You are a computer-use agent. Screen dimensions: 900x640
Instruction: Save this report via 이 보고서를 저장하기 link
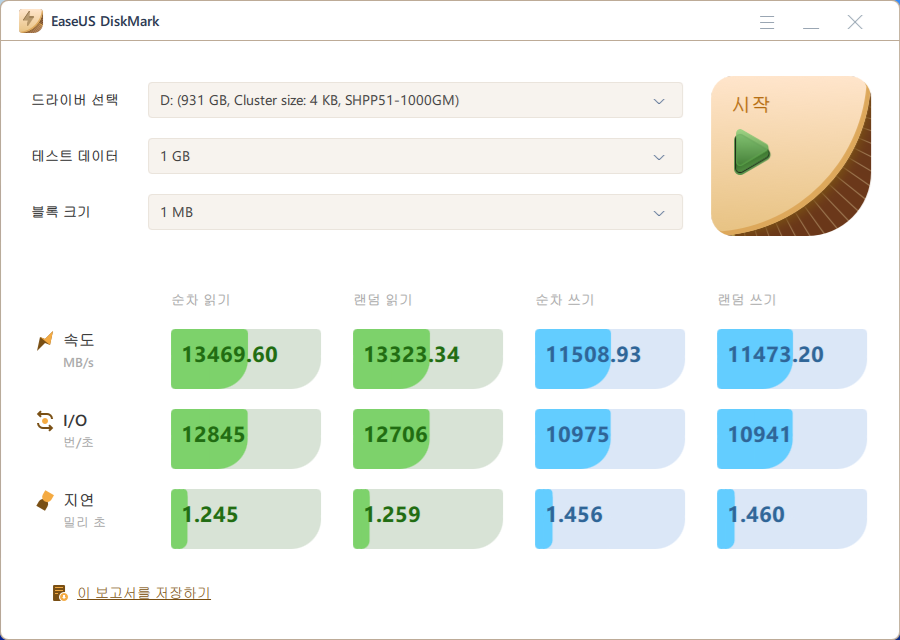point(143,593)
